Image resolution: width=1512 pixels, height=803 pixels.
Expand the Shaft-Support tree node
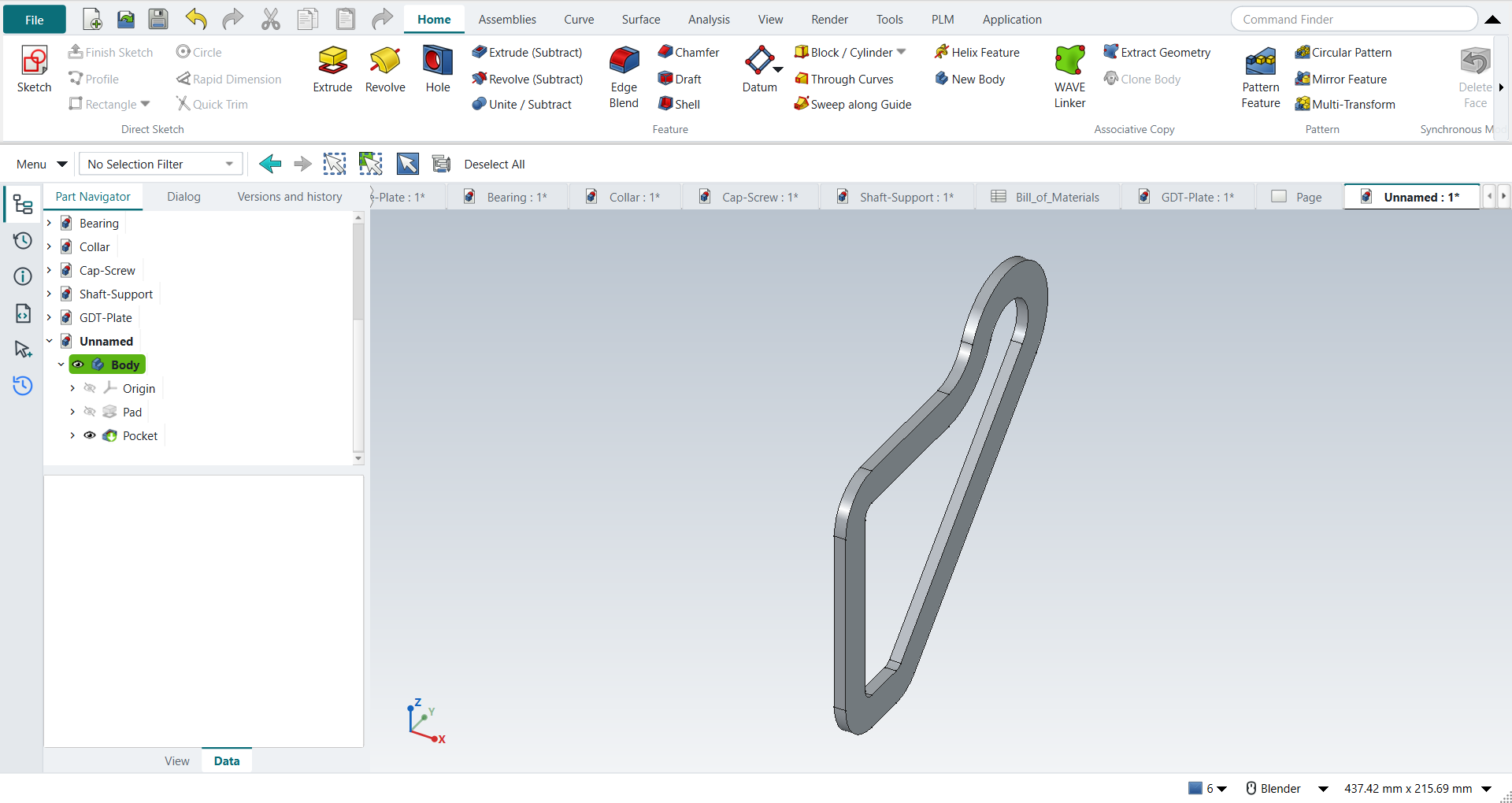click(49, 294)
